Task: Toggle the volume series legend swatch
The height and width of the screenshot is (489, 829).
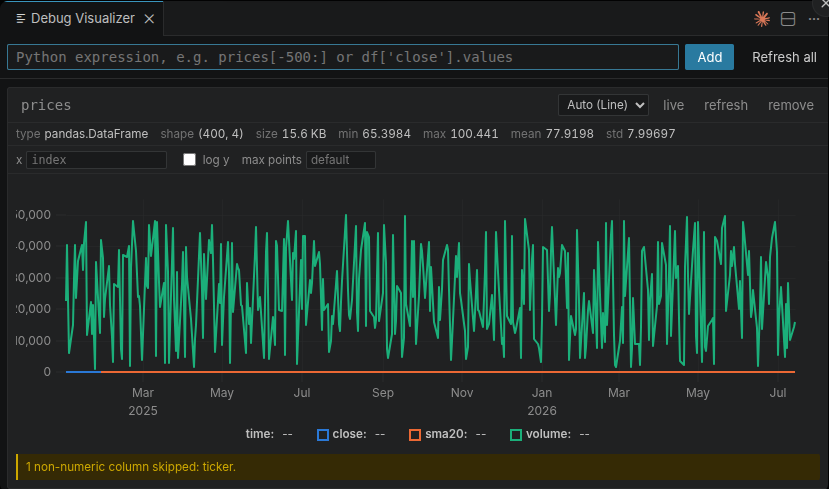Action: [x=516, y=435]
